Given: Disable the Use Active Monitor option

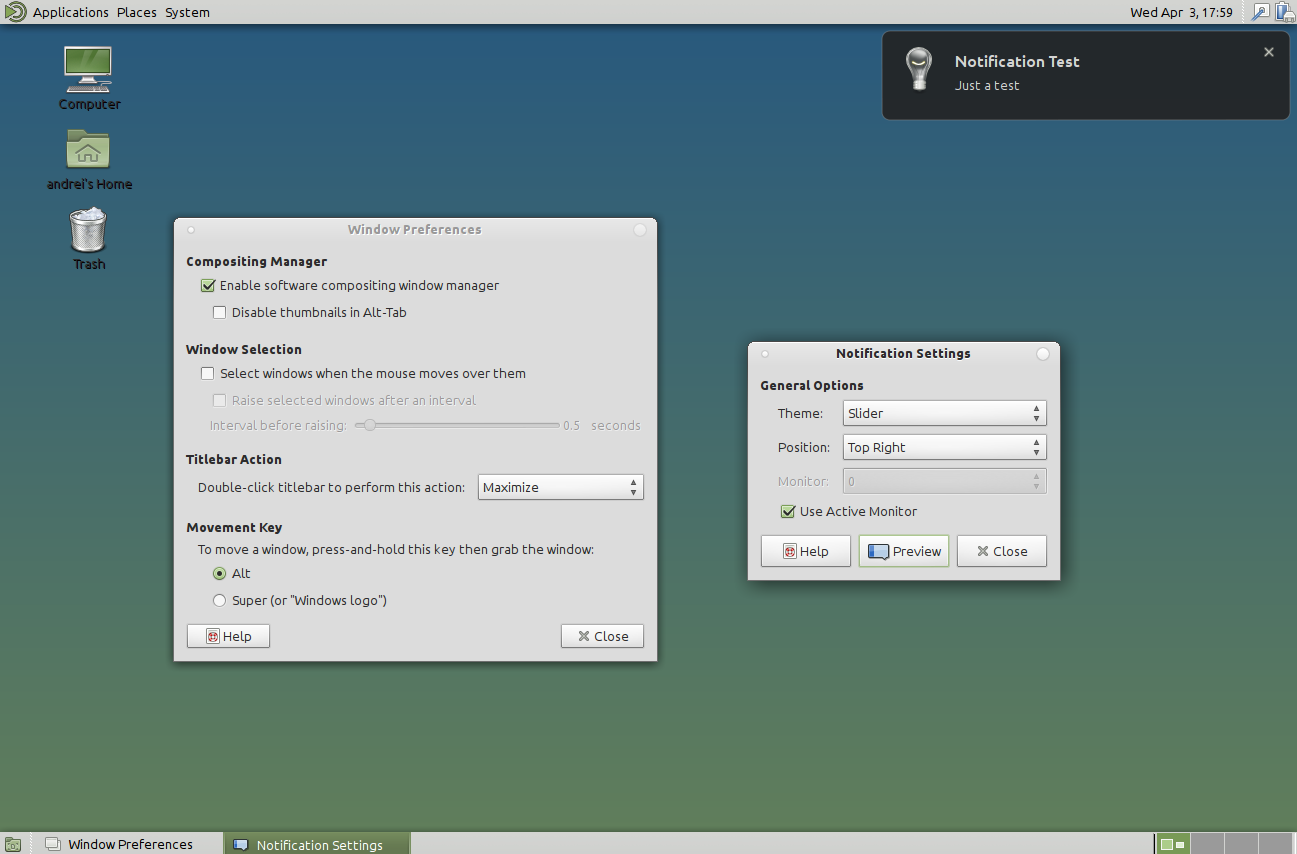Looking at the screenshot, I should click(x=788, y=511).
